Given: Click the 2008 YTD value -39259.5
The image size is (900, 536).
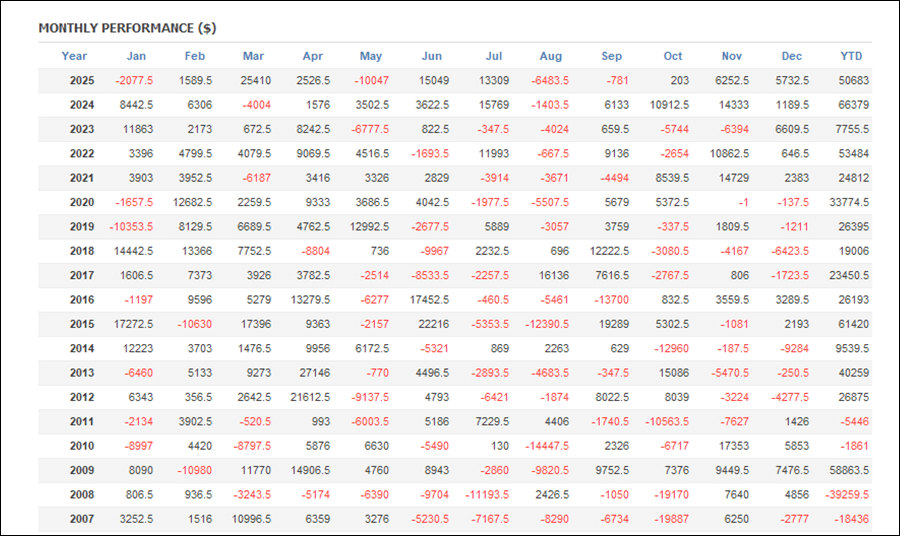Looking at the screenshot, I should coord(847,495).
